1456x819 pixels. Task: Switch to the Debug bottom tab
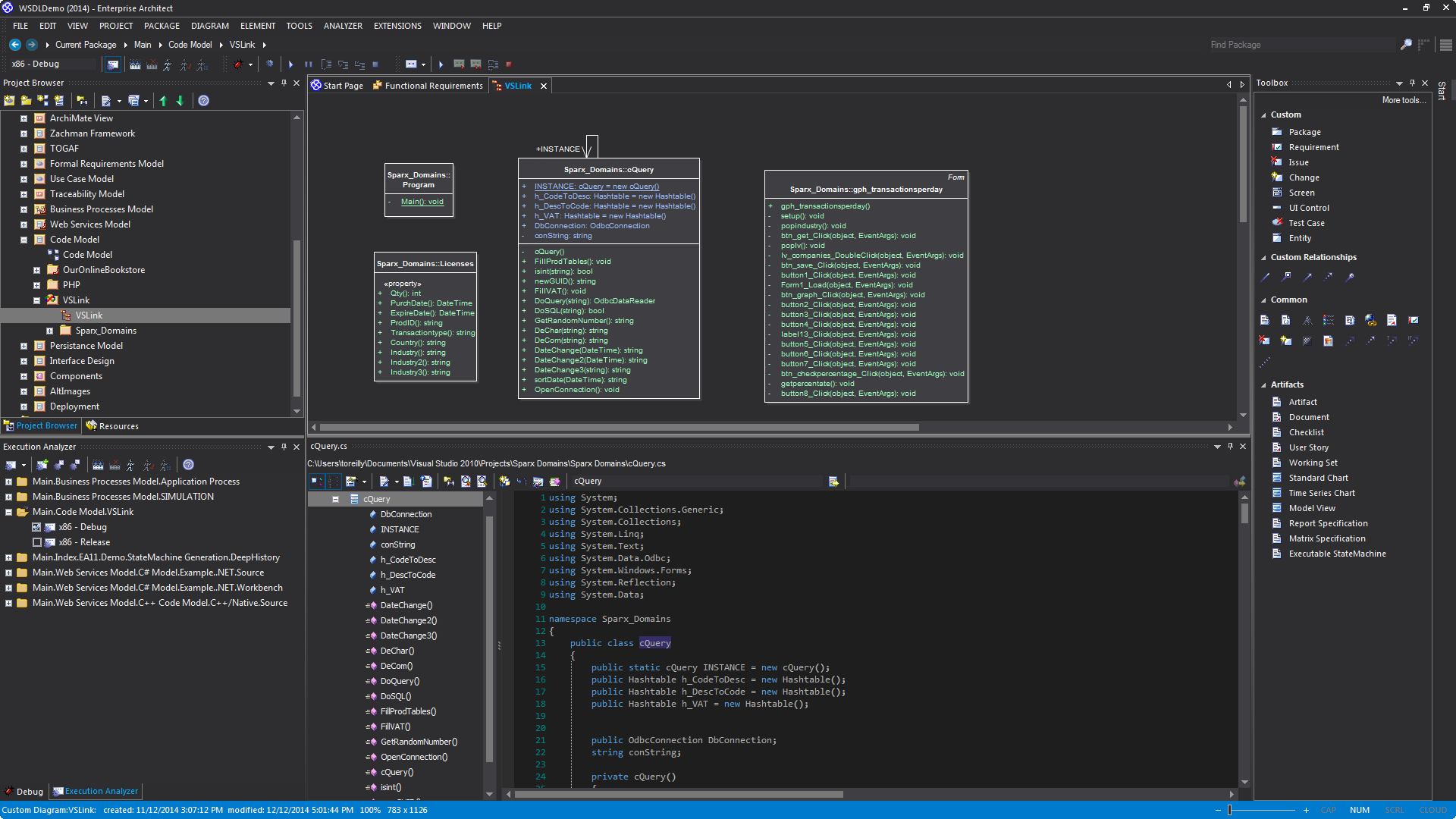pos(24,792)
